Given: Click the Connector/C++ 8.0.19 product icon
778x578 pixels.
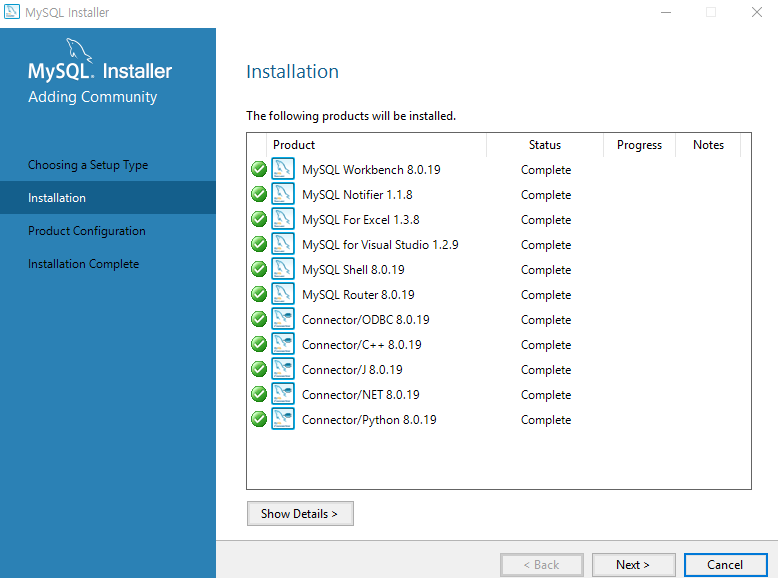Looking at the screenshot, I should point(283,344).
